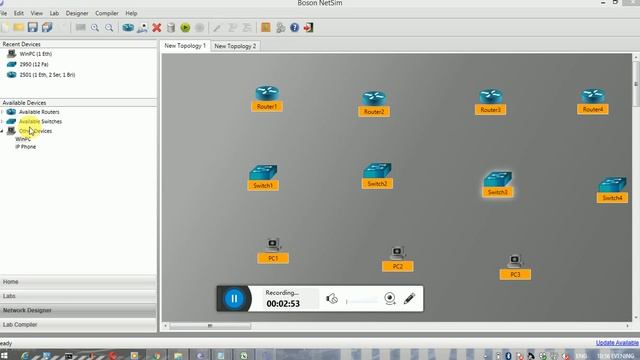Screen dimensions: 640x360
Task: Open the Designer menu
Action: 77,13
